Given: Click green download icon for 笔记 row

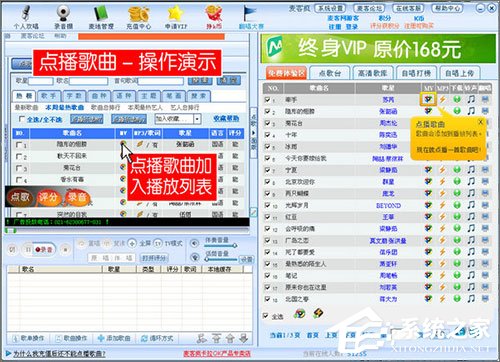Looking at the screenshot, I should [457, 275].
